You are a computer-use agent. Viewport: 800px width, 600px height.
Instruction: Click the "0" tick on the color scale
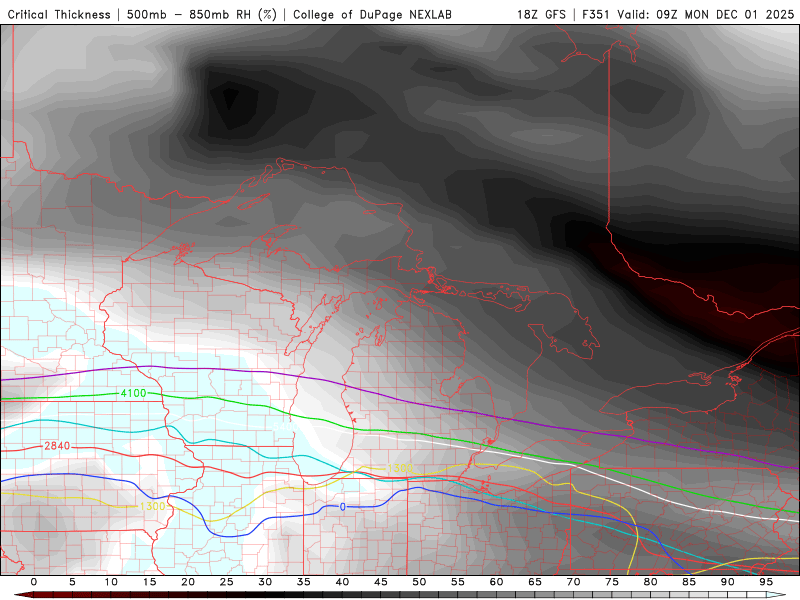pos(34,582)
